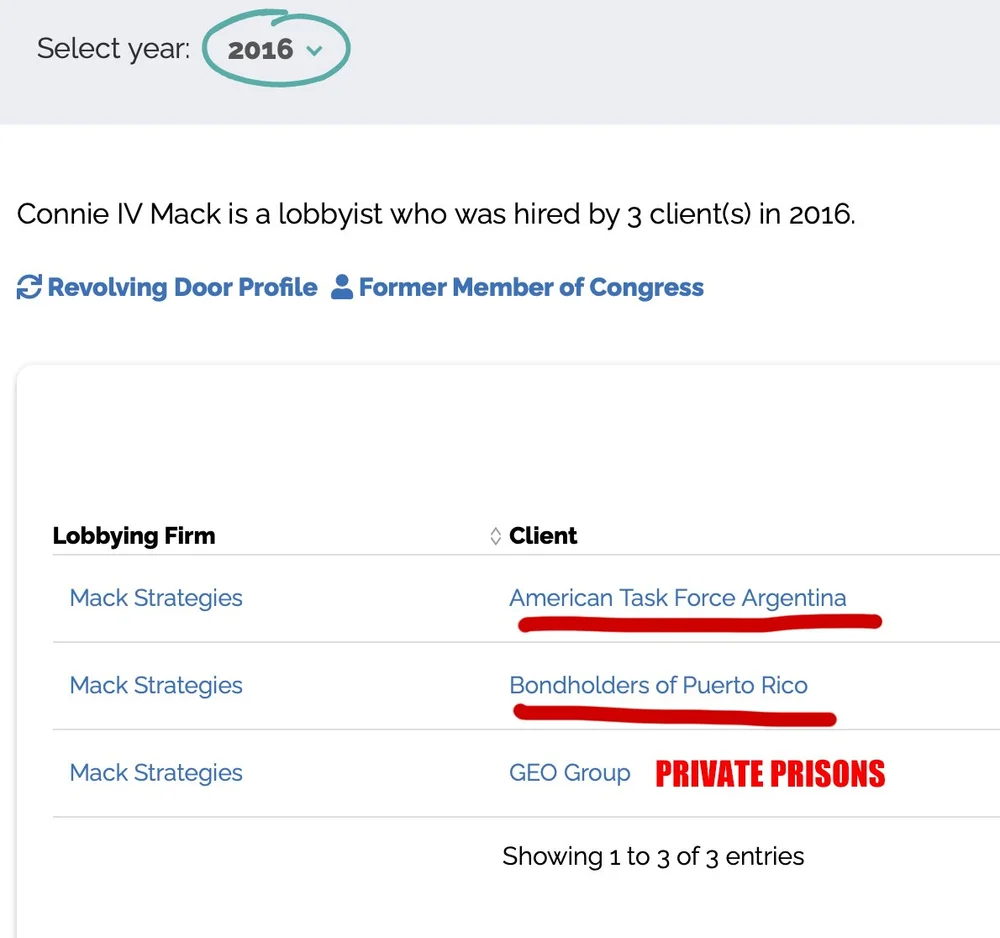Viewport: 1000px width, 938px height.
Task: Click the sort arrows icon beside Client
Action: click(x=495, y=536)
